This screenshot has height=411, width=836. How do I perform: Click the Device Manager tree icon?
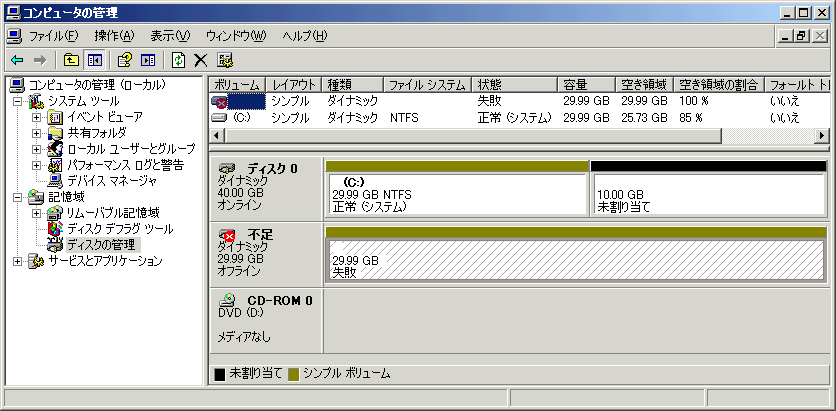(55, 181)
